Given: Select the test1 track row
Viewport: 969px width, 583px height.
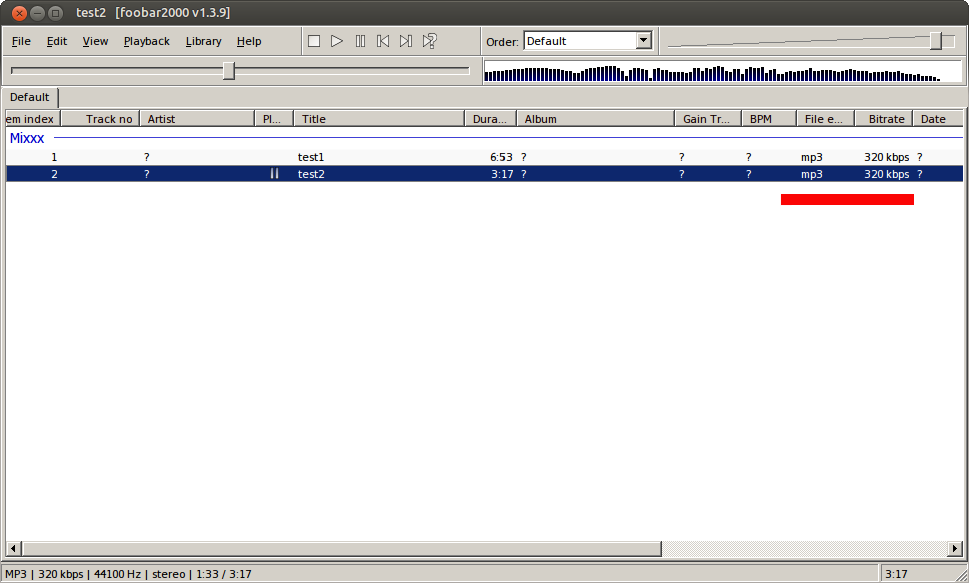Looking at the screenshot, I should [484, 157].
